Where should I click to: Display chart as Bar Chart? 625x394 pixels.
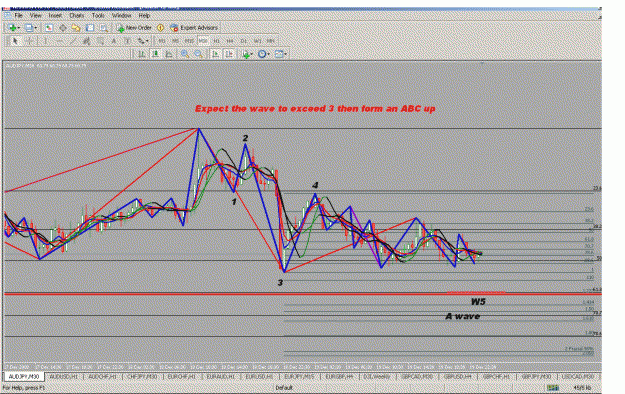(142, 54)
